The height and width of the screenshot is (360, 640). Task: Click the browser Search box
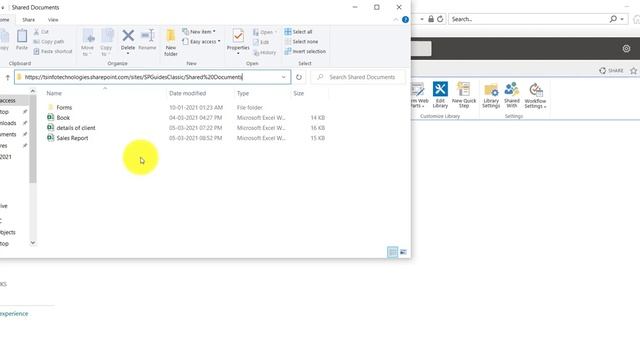529,19
